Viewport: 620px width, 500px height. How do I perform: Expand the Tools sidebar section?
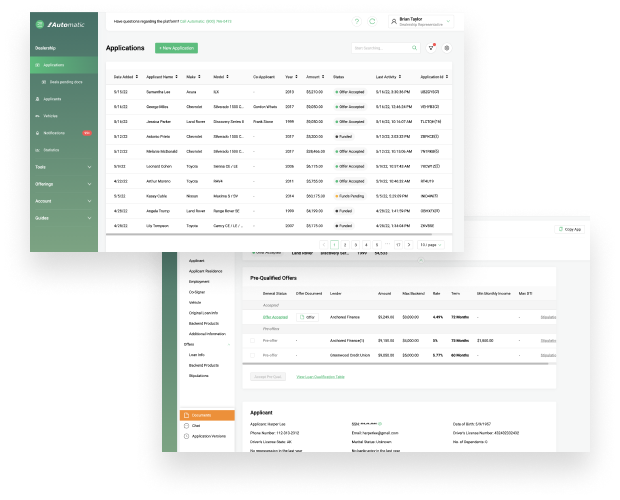(x=60, y=167)
